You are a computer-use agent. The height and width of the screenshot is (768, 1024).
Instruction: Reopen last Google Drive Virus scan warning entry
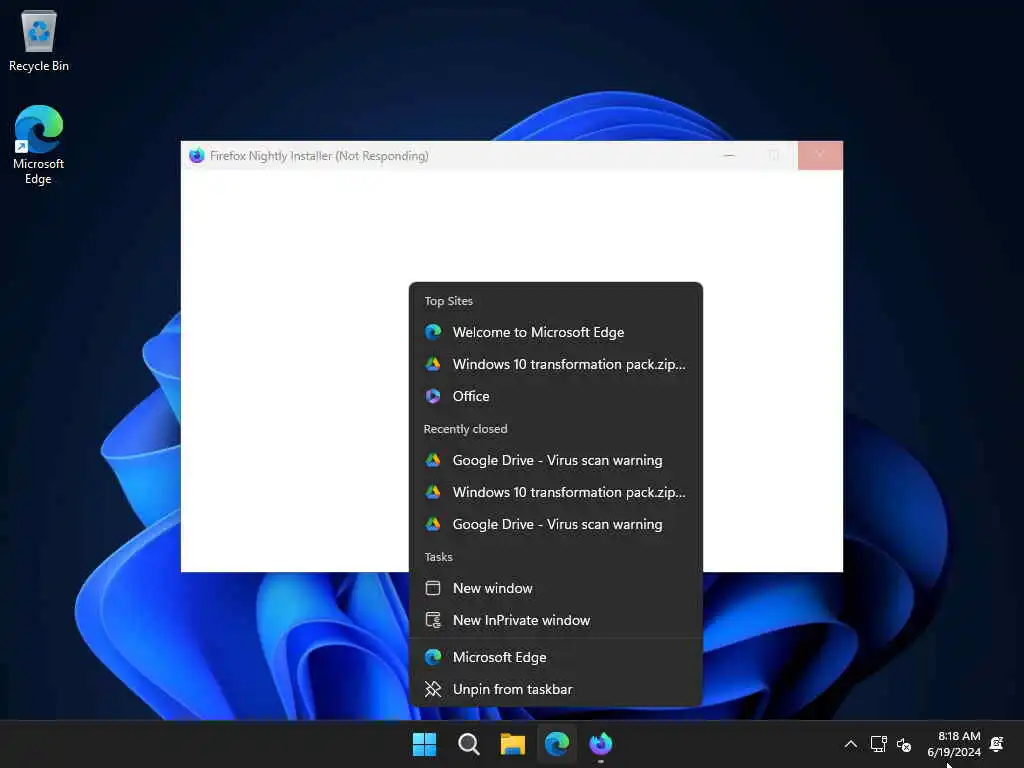click(x=556, y=524)
